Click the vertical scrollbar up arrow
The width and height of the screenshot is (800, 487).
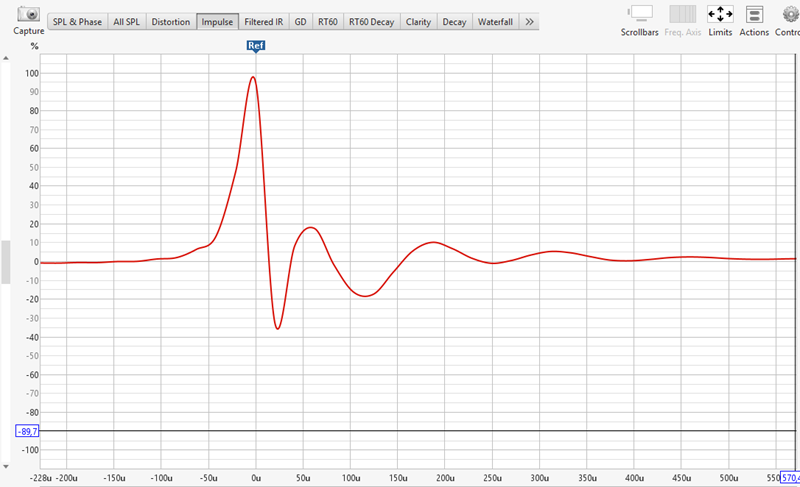[x=6, y=58]
